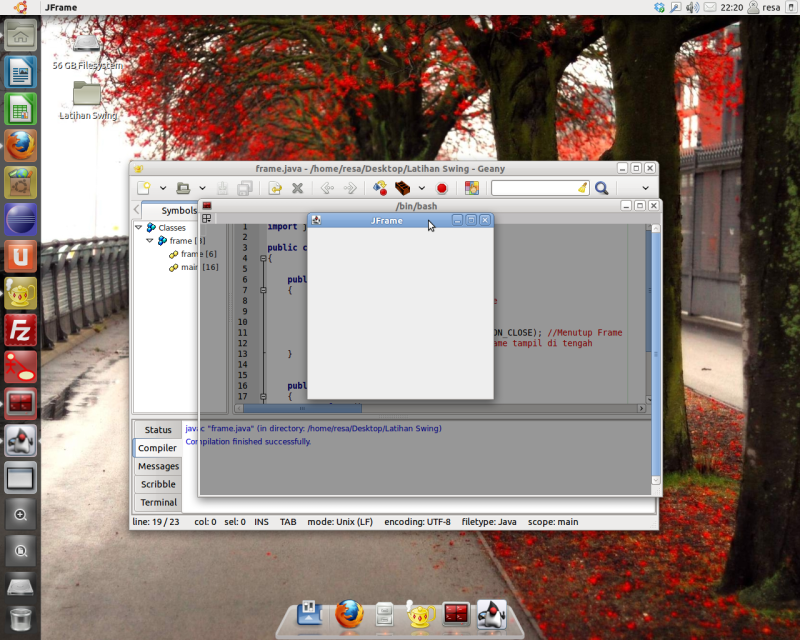Click the Build brick icon in Geany toolbar

point(403,188)
